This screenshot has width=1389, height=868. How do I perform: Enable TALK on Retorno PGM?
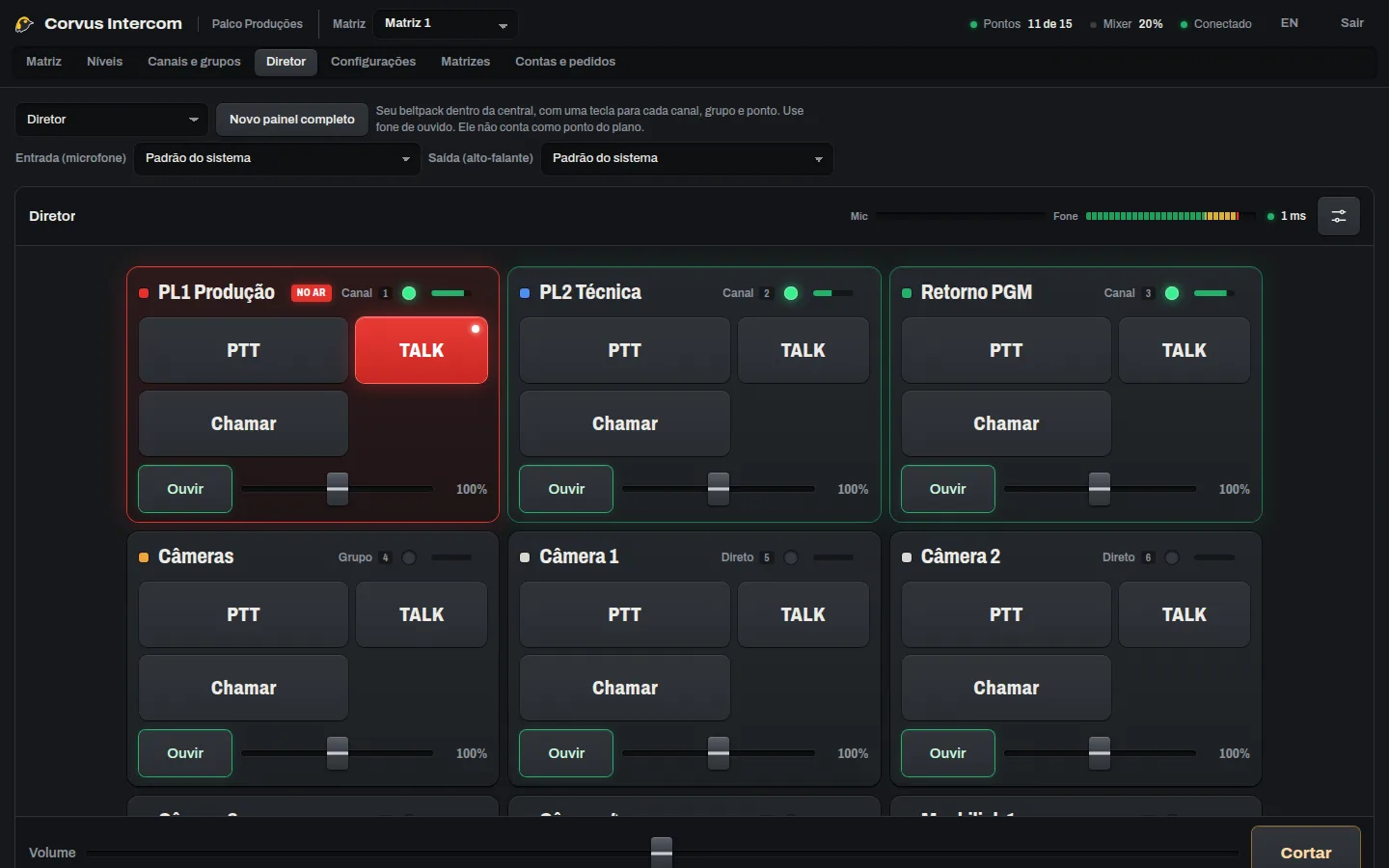pyautogui.click(x=1185, y=350)
